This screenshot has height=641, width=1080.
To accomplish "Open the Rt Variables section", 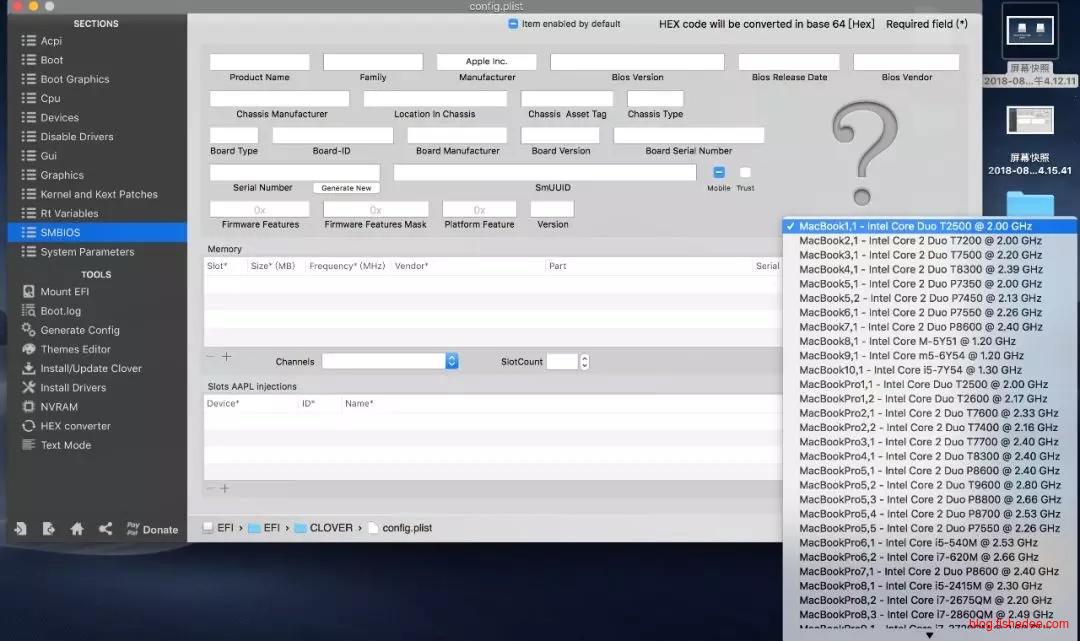I will coord(69,213).
